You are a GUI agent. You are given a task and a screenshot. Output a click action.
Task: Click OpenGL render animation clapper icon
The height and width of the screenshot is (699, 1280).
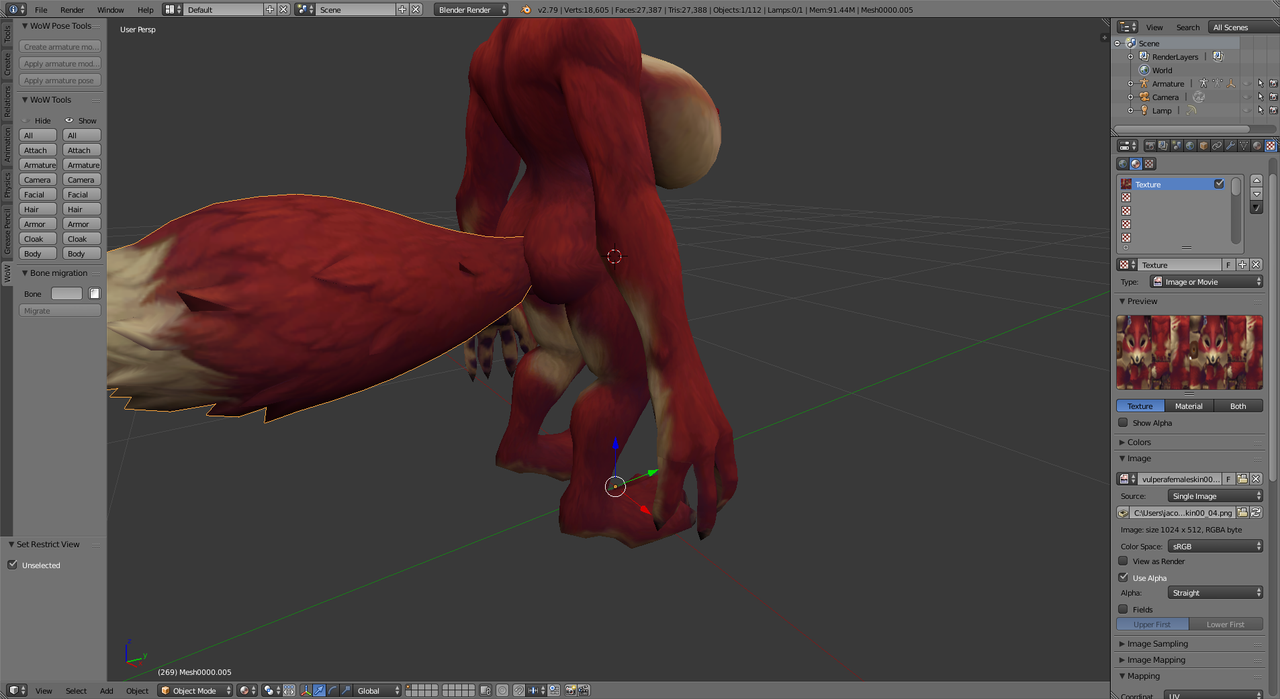point(584,691)
